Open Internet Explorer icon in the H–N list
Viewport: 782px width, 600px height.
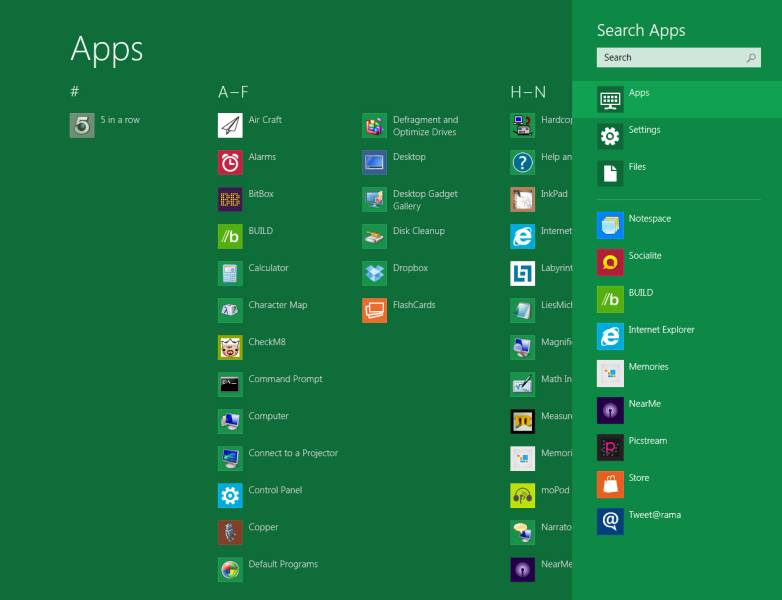coord(522,236)
